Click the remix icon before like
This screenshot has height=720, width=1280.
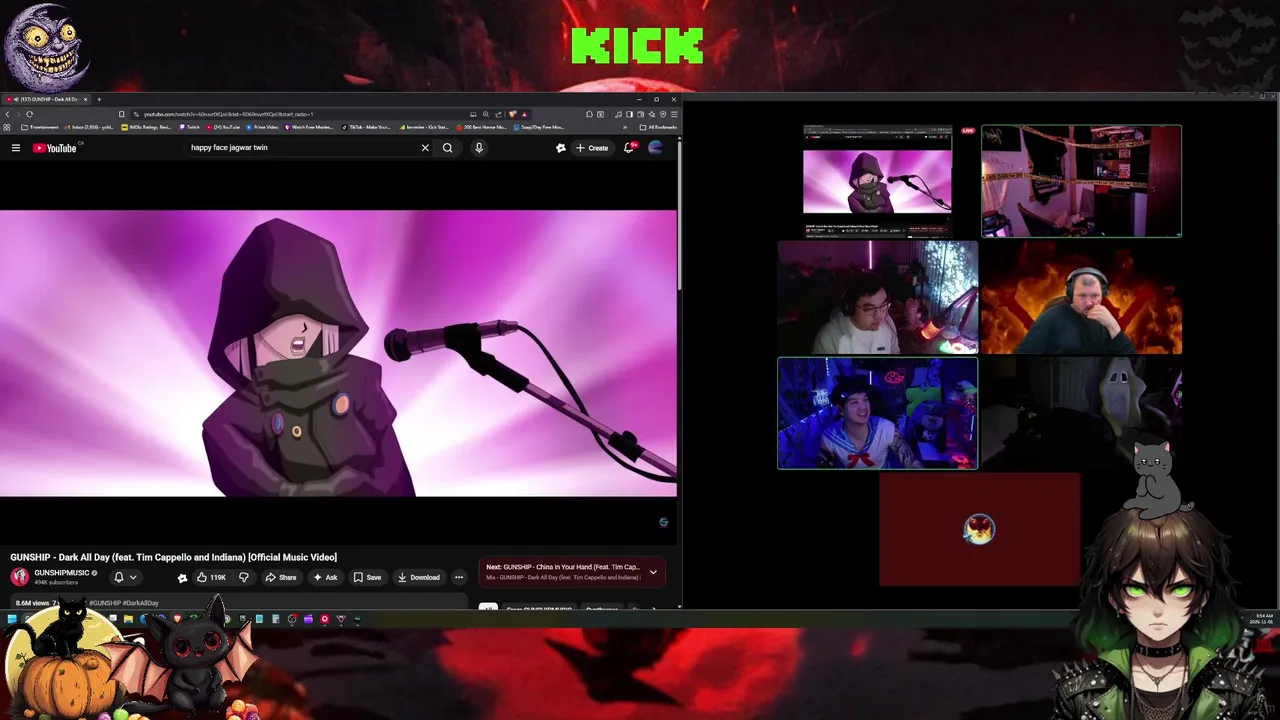182,577
